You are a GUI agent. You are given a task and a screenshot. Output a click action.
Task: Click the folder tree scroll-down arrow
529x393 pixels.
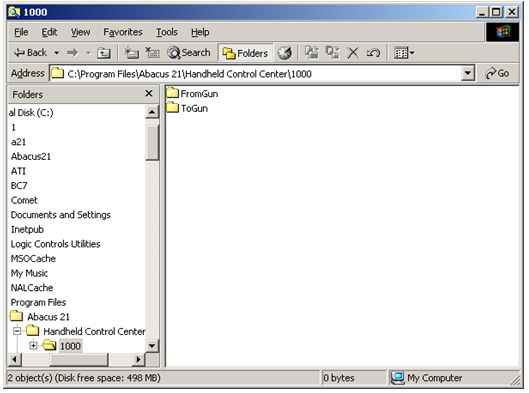[152, 346]
